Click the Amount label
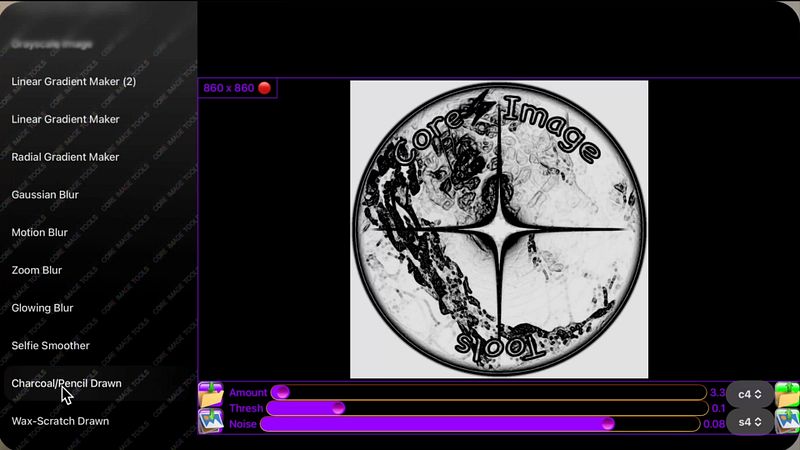This screenshot has width=800, height=450. (x=248, y=392)
